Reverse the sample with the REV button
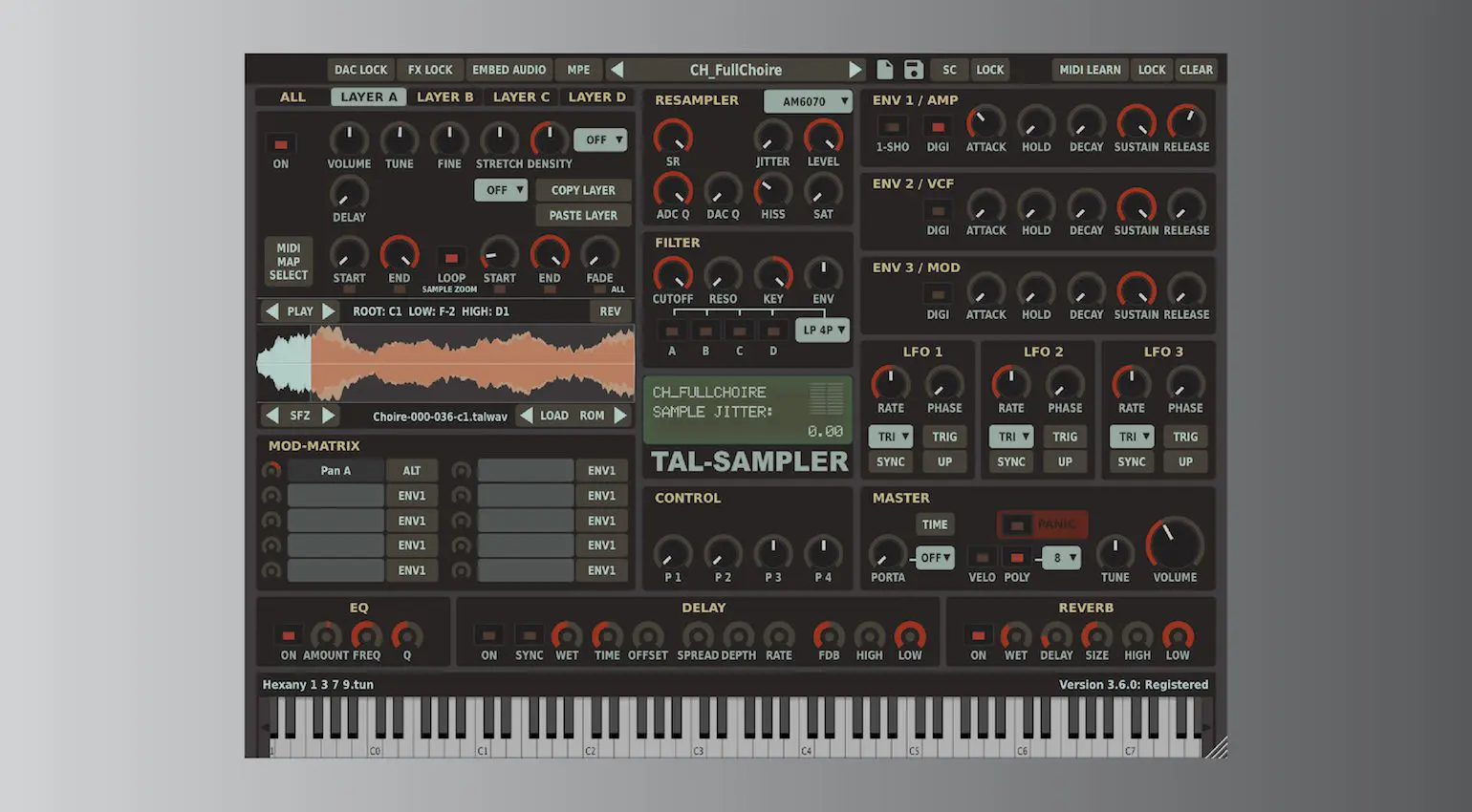 pyautogui.click(x=610, y=310)
